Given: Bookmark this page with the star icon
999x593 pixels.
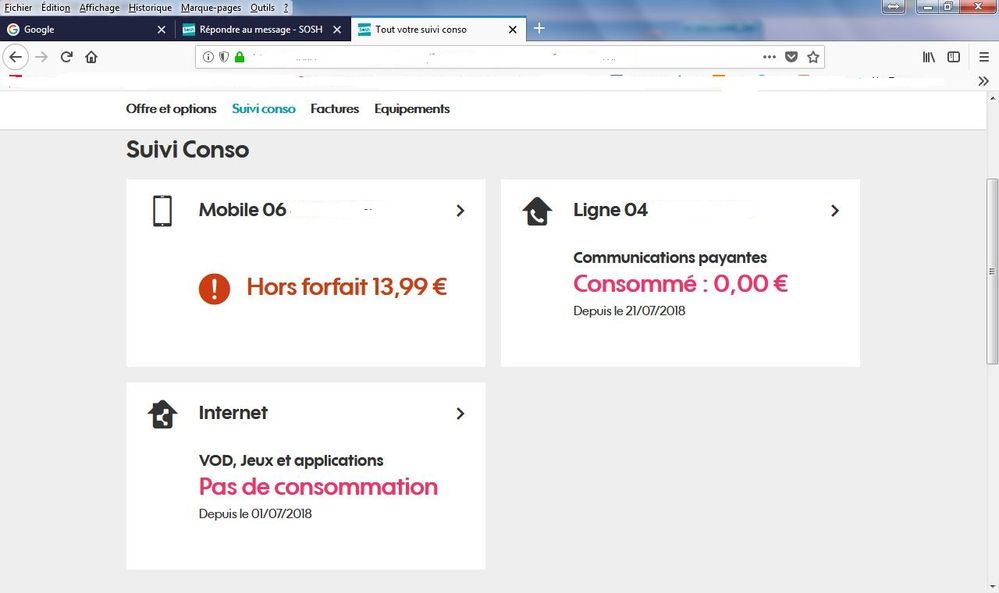Looking at the screenshot, I should click(x=813, y=57).
